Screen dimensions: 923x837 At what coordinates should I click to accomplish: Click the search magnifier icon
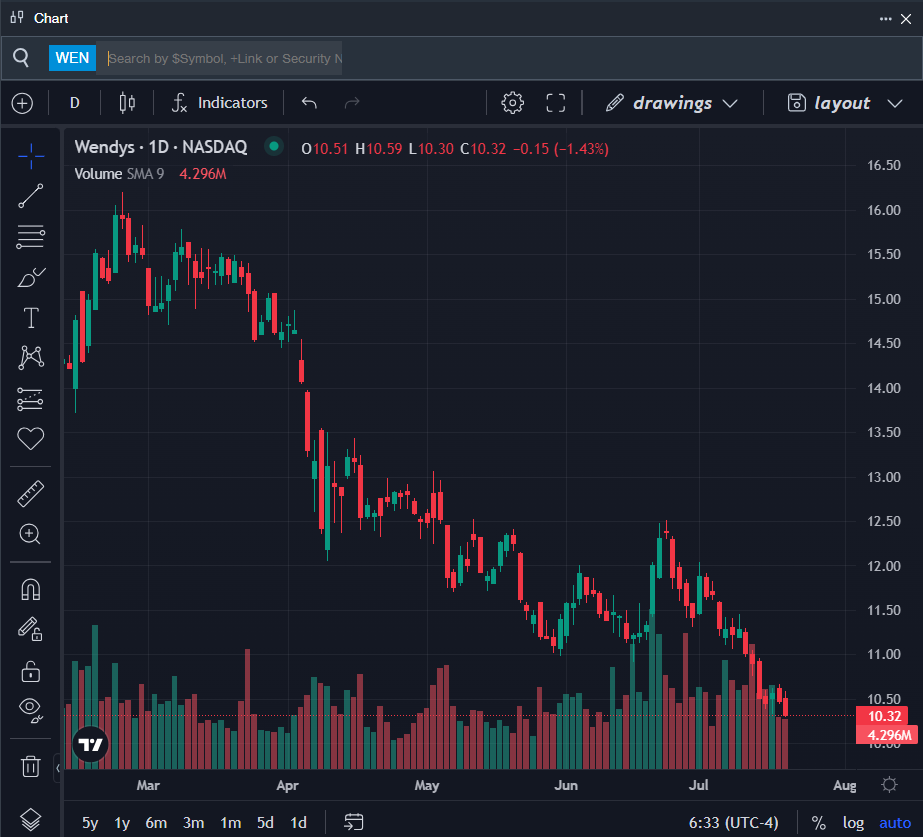[21, 58]
